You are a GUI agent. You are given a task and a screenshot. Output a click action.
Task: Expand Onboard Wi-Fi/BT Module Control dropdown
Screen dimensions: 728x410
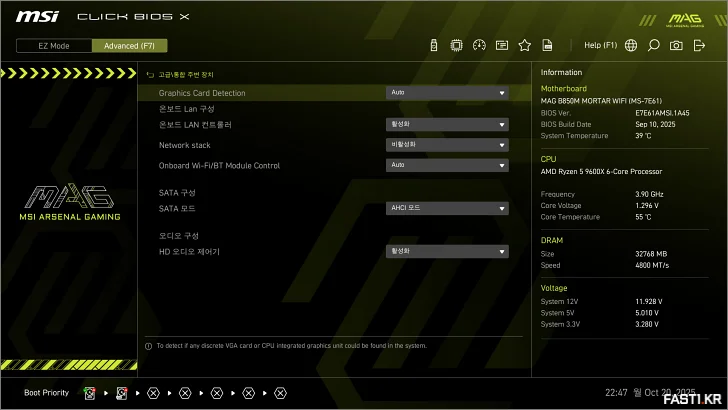[447, 165]
